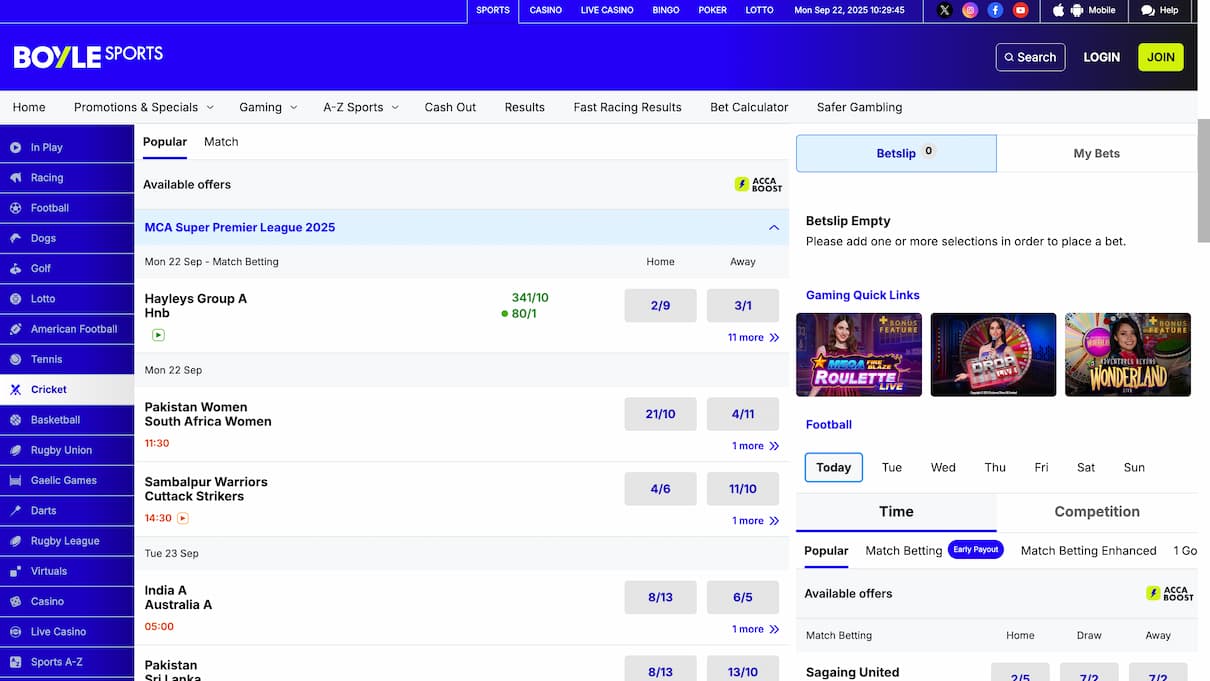Open POKER in the top bar
Image resolution: width=1210 pixels, height=681 pixels.
(713, 10)
